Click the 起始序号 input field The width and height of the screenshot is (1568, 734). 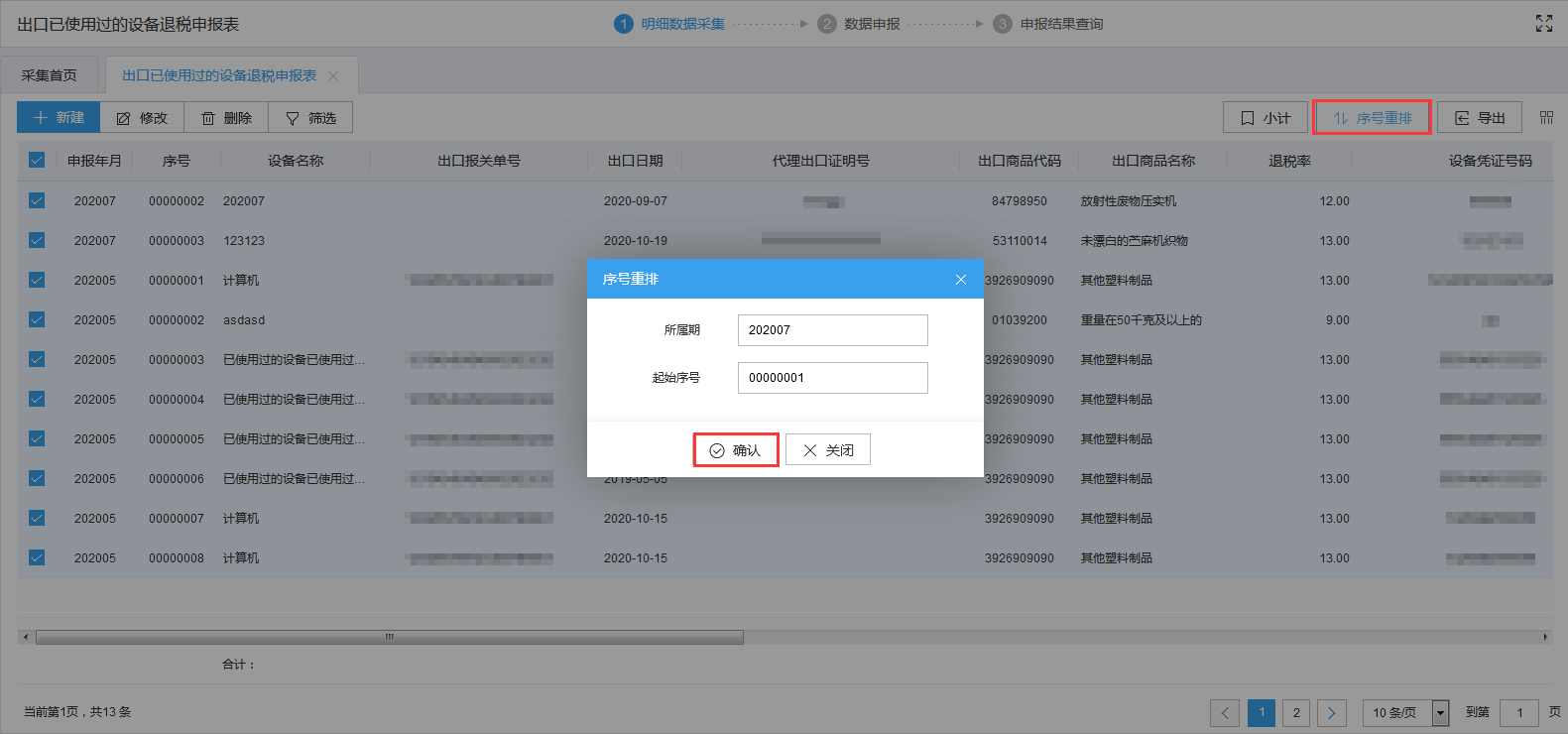(x=833, y=378)
